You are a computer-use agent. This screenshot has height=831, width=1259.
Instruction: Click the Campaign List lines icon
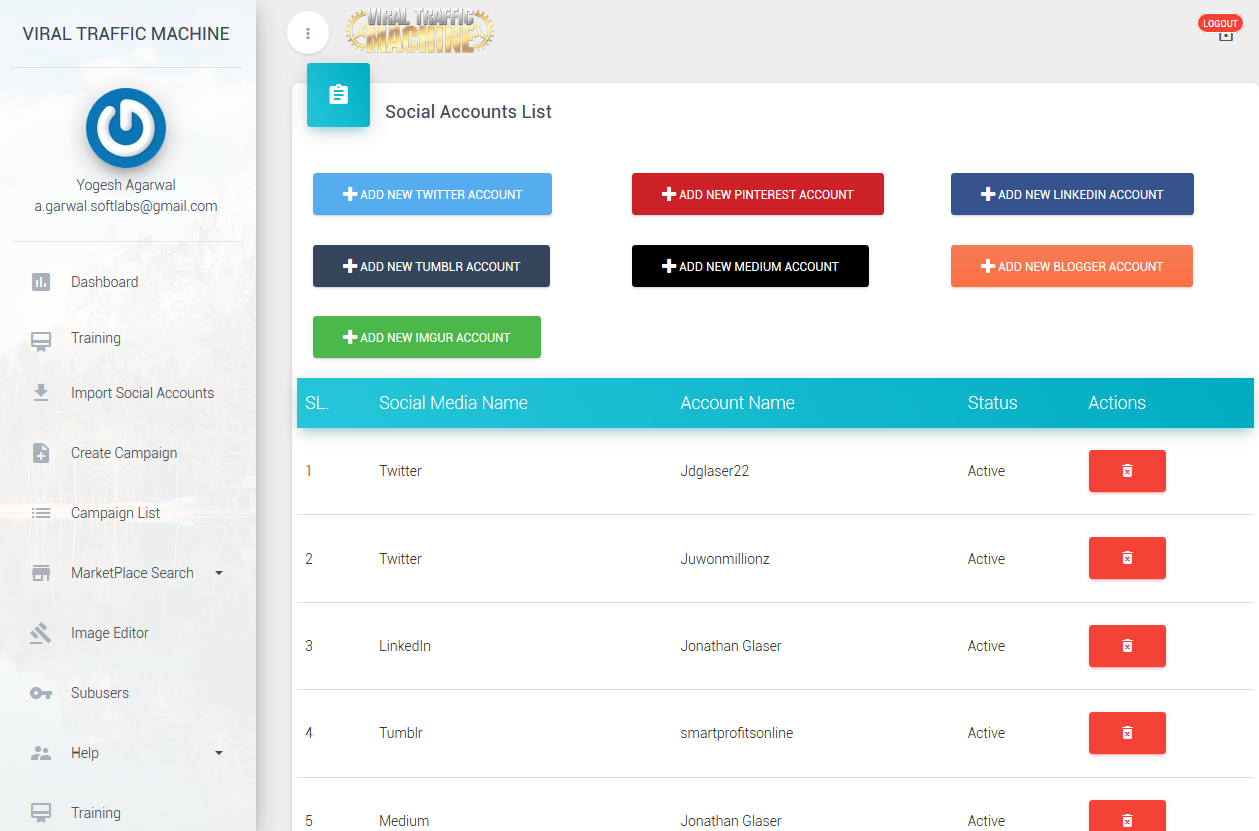click(41, 513)
